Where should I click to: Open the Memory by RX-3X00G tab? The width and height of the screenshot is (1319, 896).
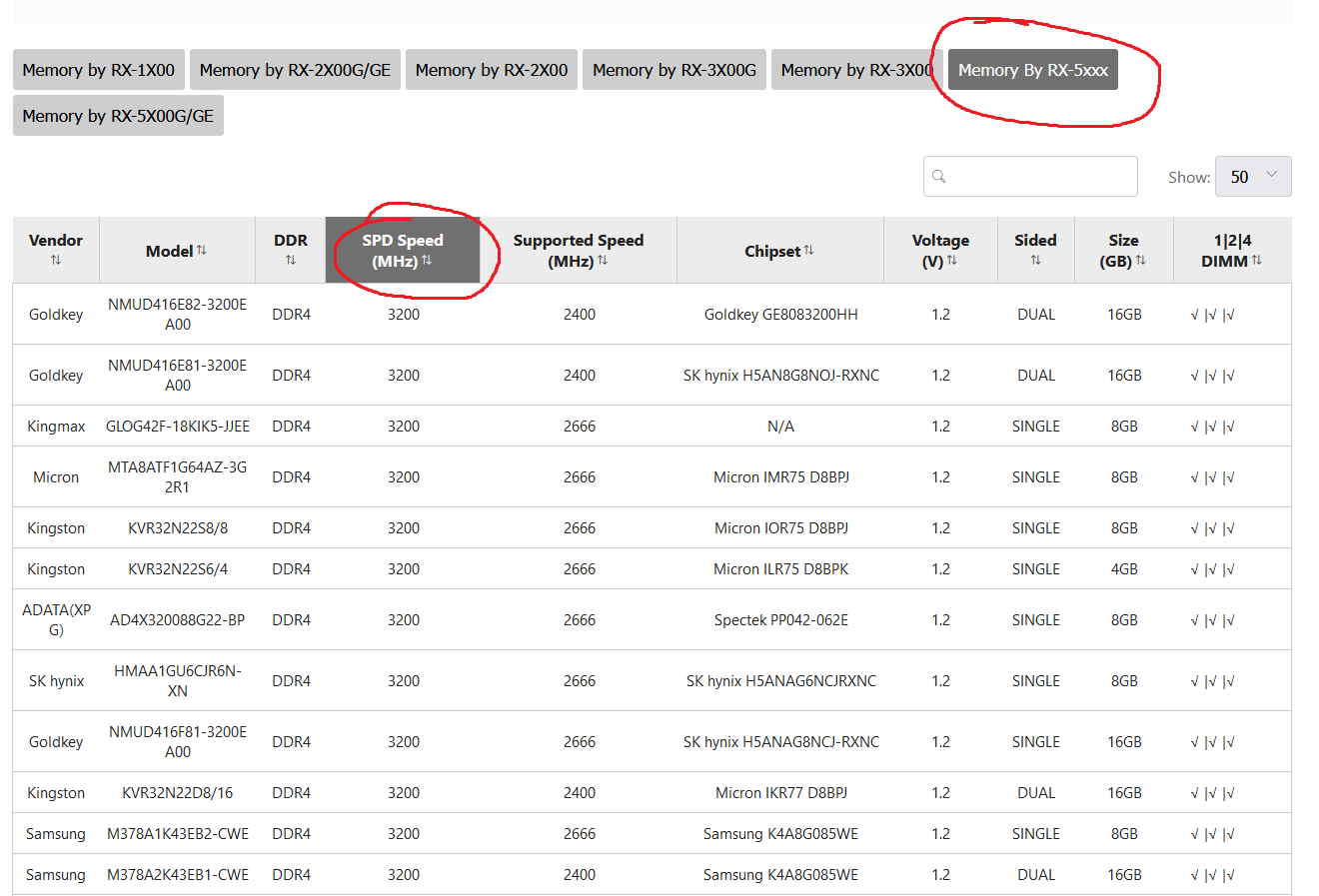pyautogui.click(x=674, y=70)
